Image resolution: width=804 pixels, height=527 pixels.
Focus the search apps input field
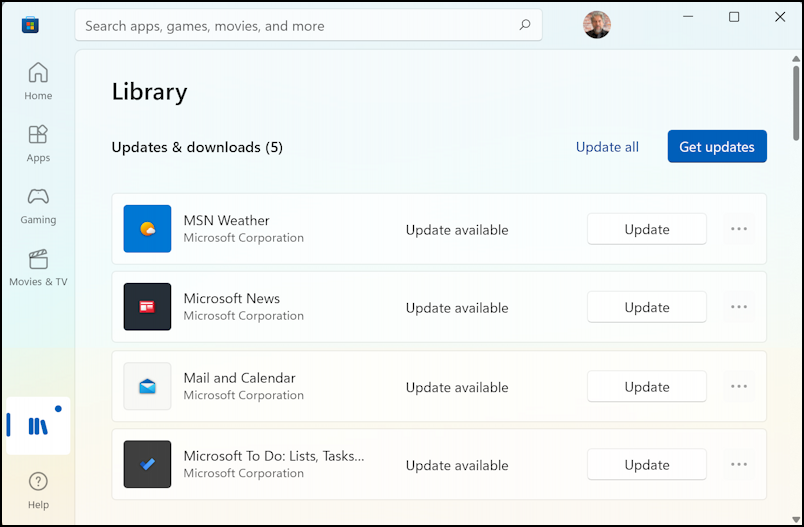coord(308,25)
